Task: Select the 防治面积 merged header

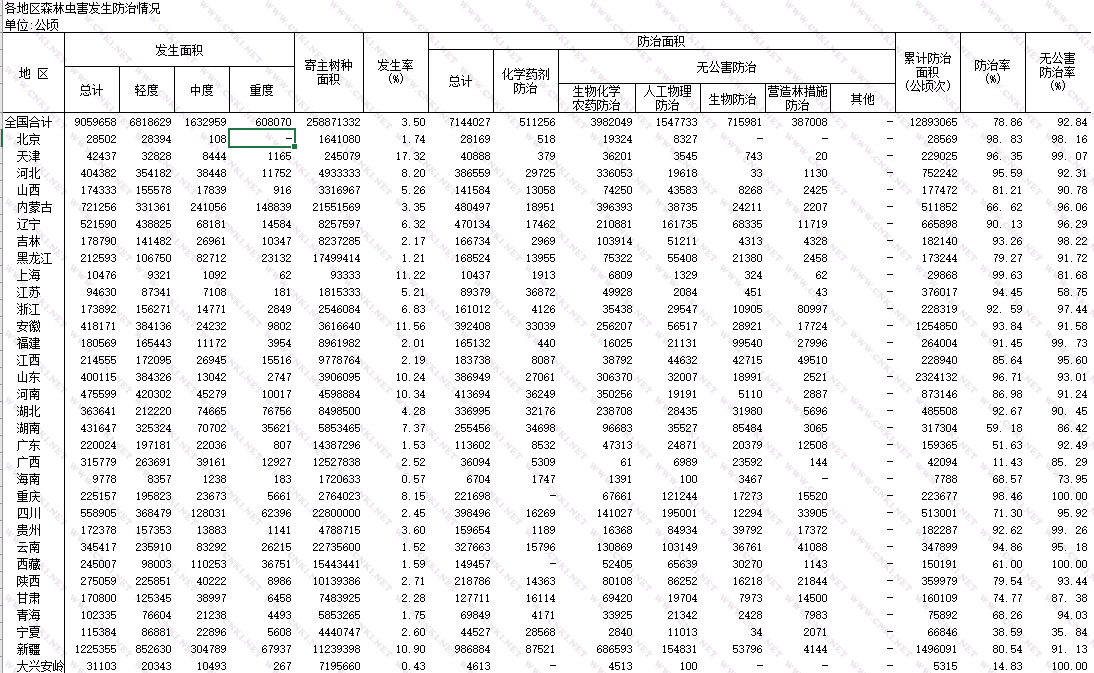Action: pos(661,41)
